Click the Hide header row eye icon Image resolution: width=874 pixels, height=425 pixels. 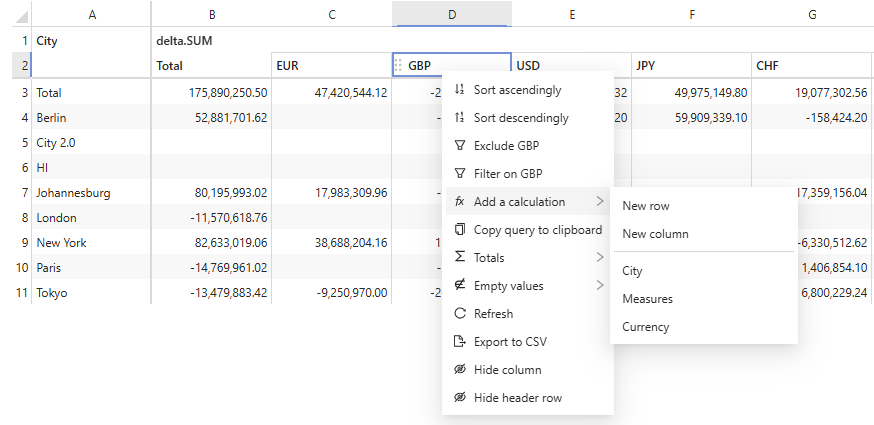(x=459, y=397)
